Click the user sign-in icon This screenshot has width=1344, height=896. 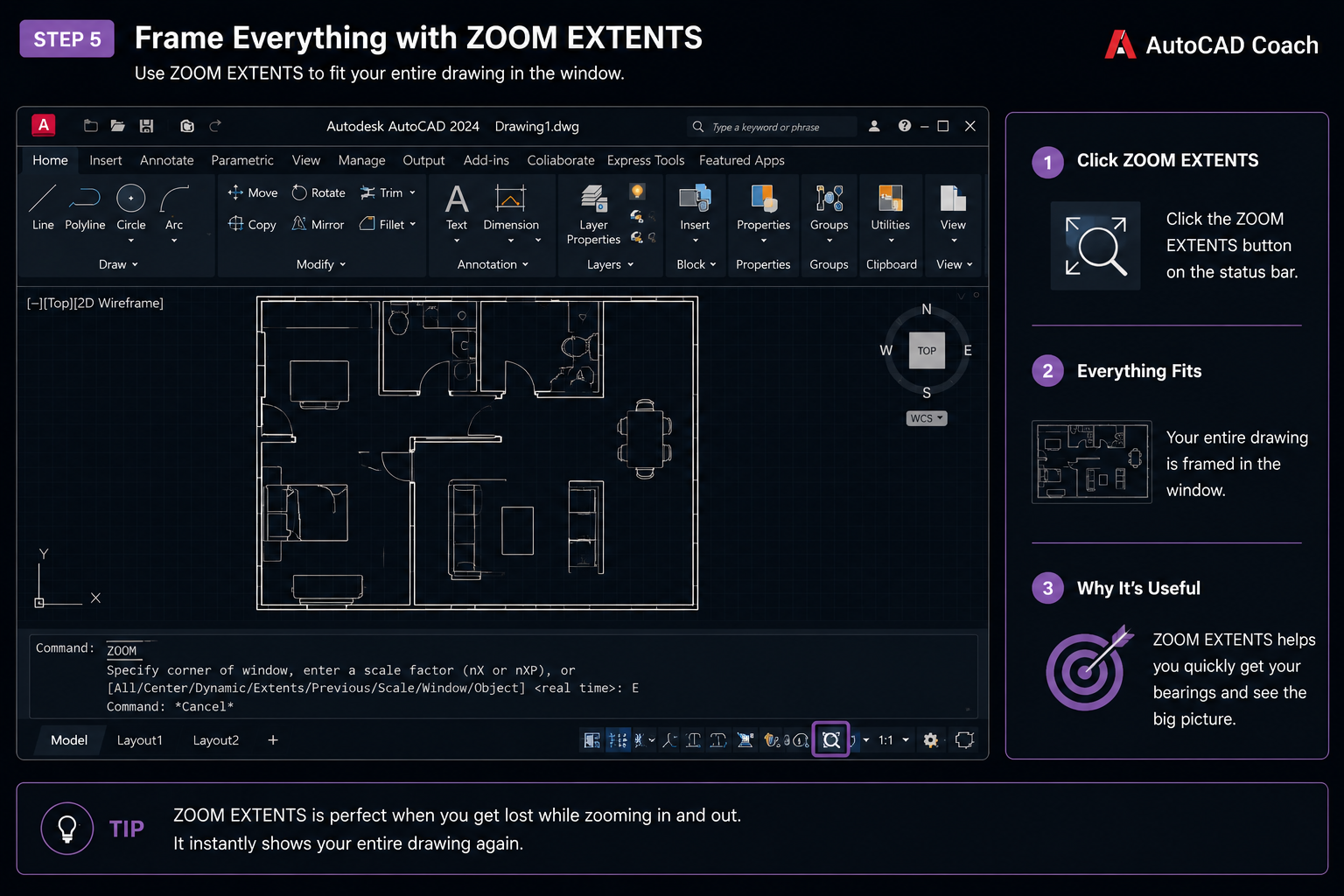pyautogui.click(x=874, y=126)
